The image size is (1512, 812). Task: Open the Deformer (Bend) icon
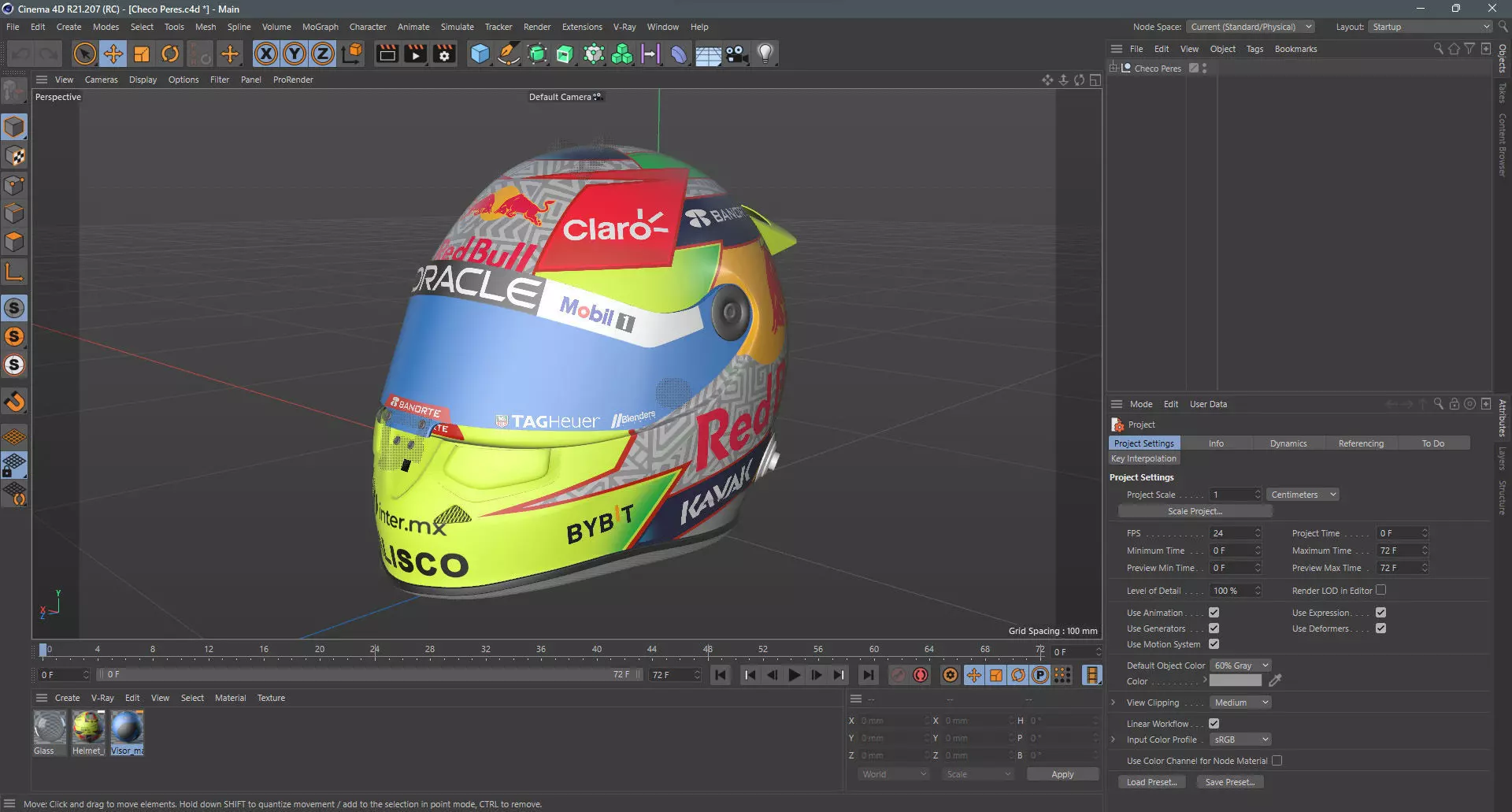click(x=679, y=54)
